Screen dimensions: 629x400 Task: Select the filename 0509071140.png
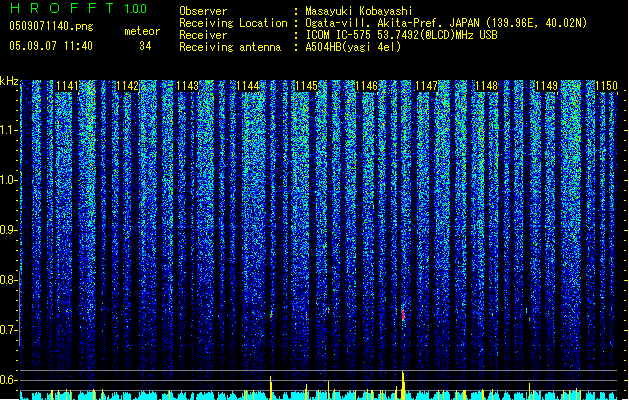(51, 26)
